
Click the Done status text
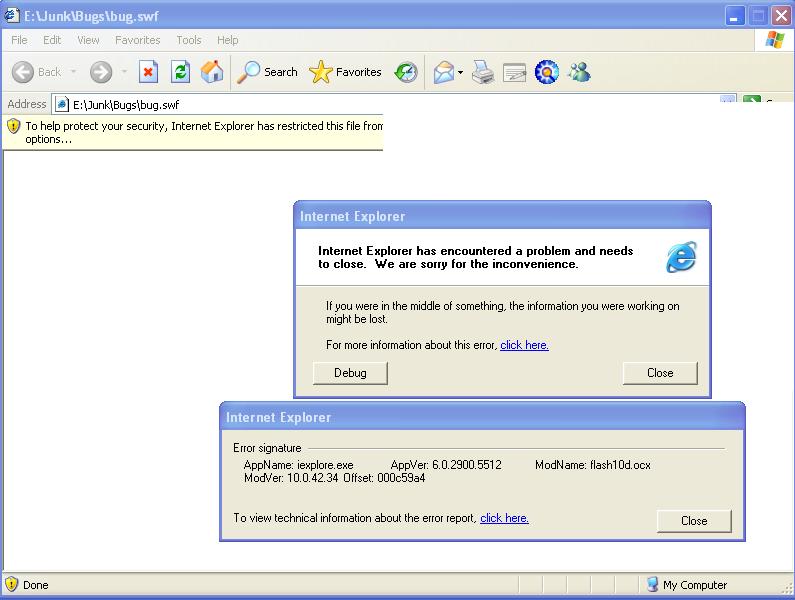pos(35,585)
